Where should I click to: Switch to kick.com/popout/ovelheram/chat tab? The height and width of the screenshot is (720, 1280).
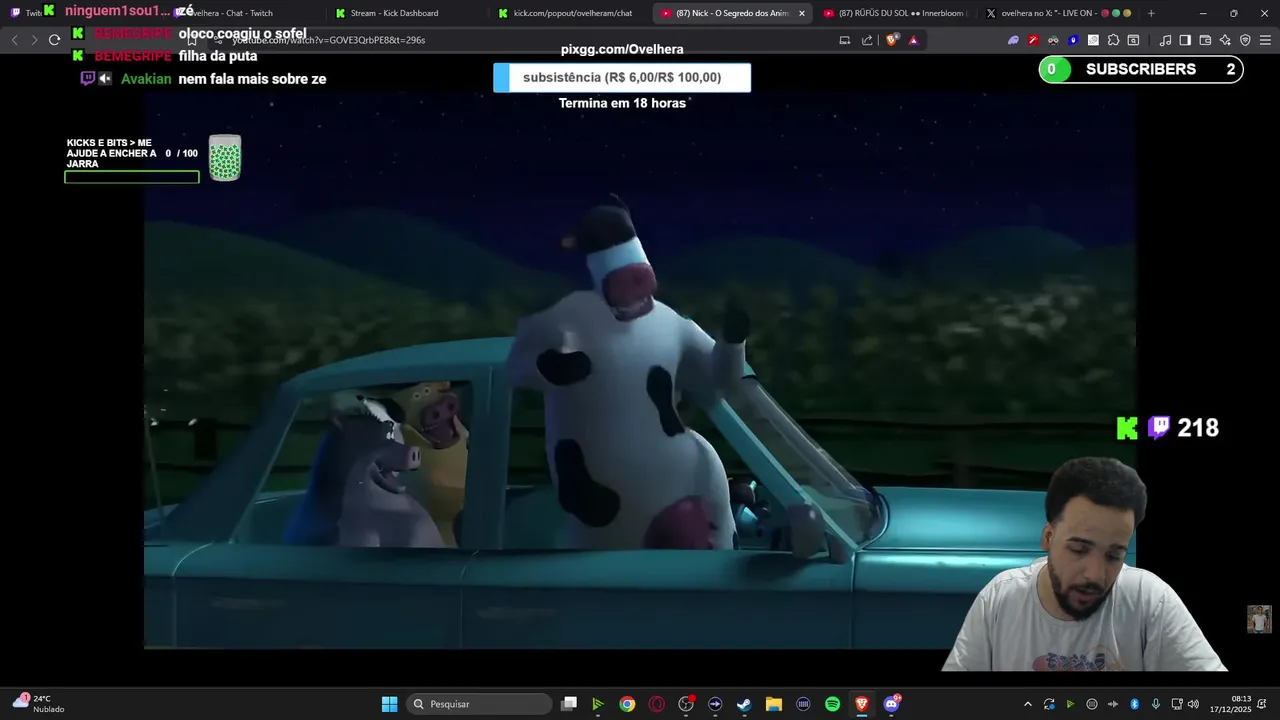coord(572,13)
